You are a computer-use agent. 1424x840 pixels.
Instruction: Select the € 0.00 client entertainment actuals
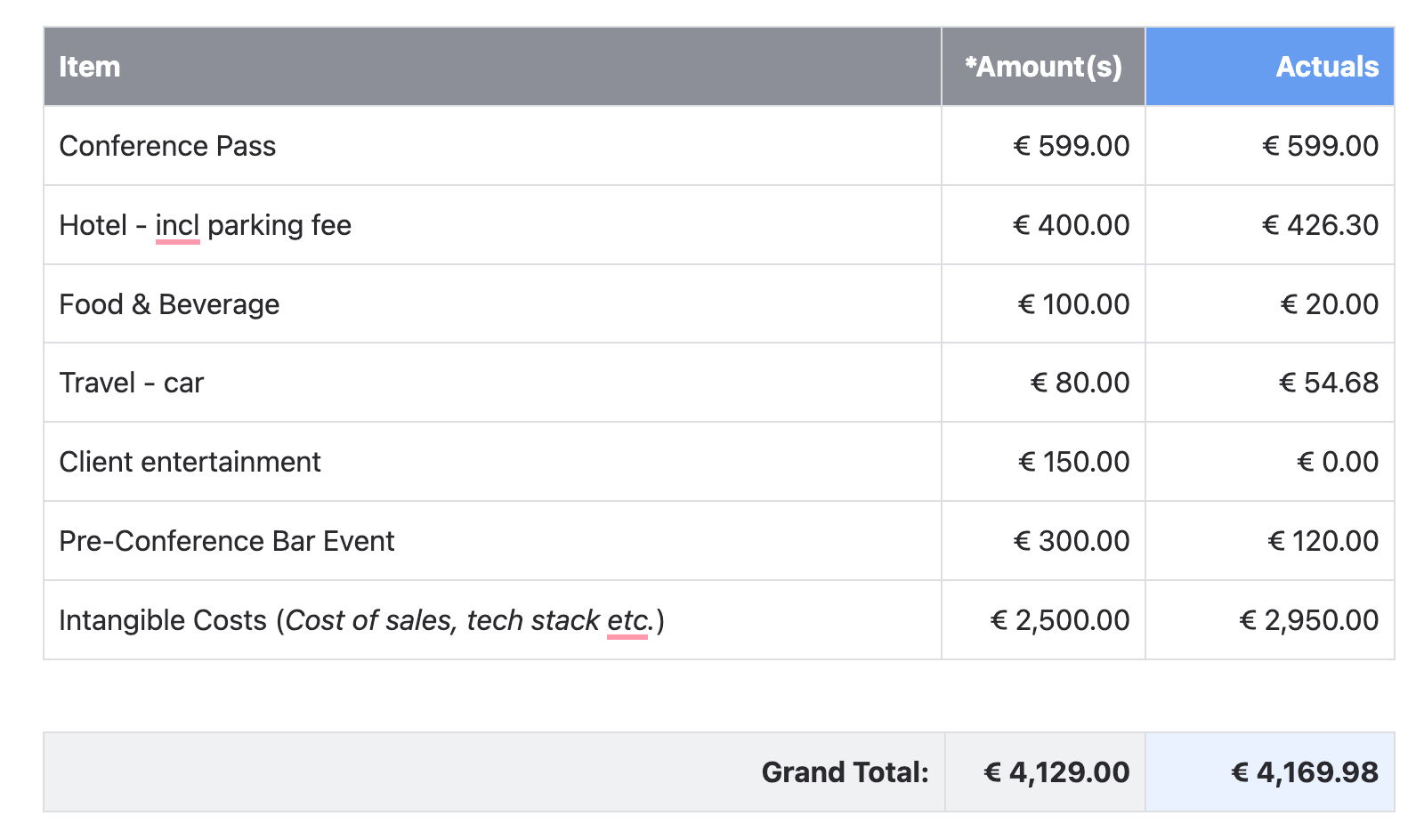click(1270, 462)
